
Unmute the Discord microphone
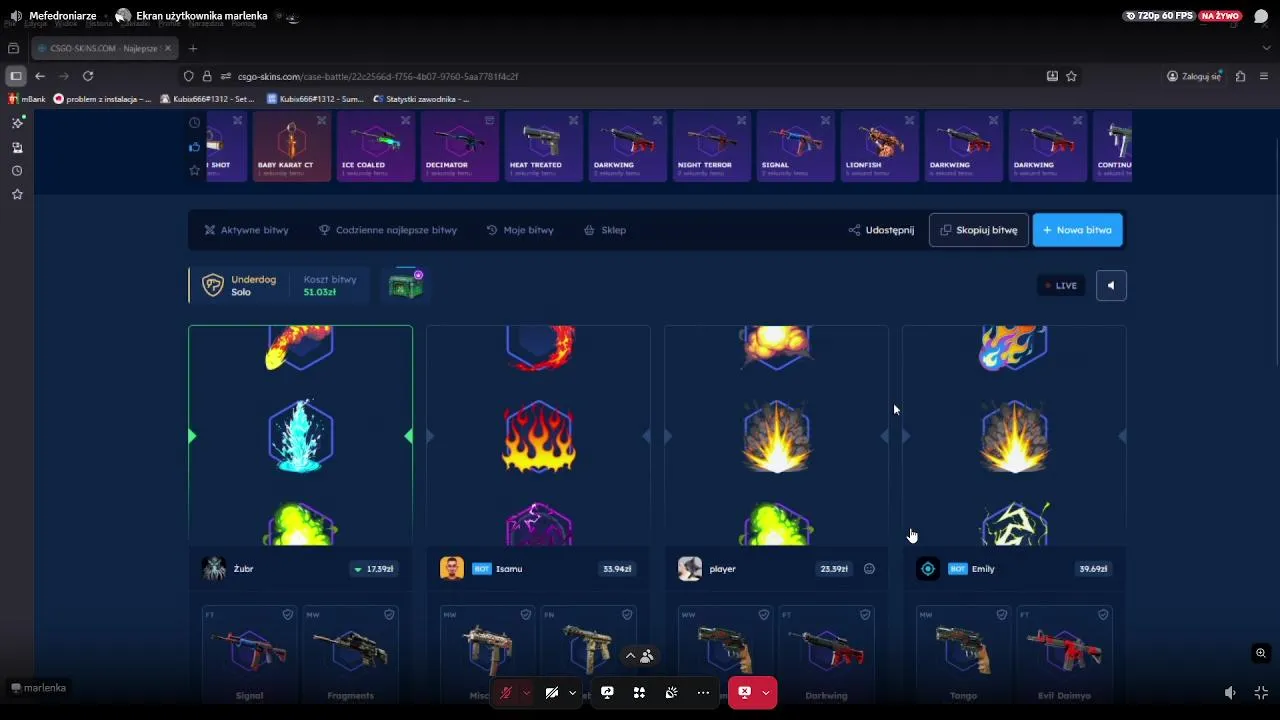(x=506, y=692)
